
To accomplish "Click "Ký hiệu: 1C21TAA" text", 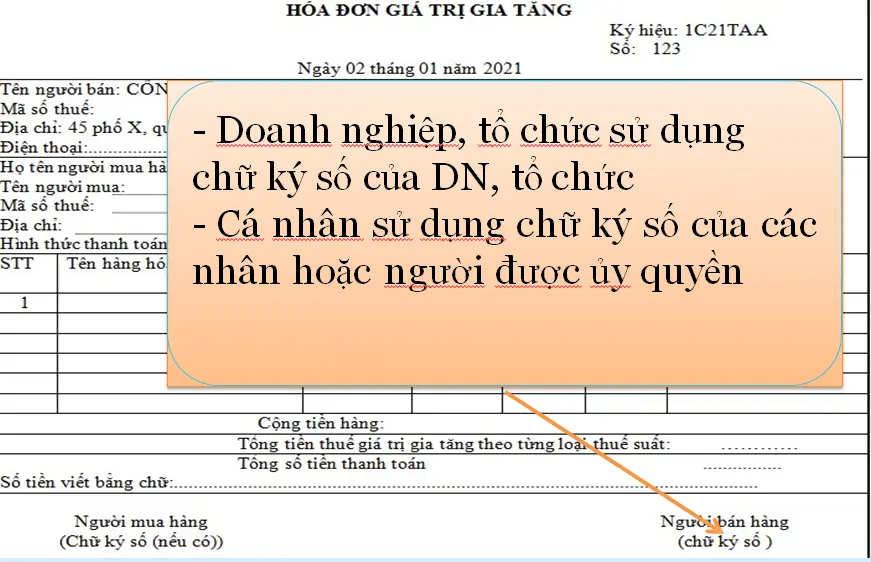I will pos(688,30).
